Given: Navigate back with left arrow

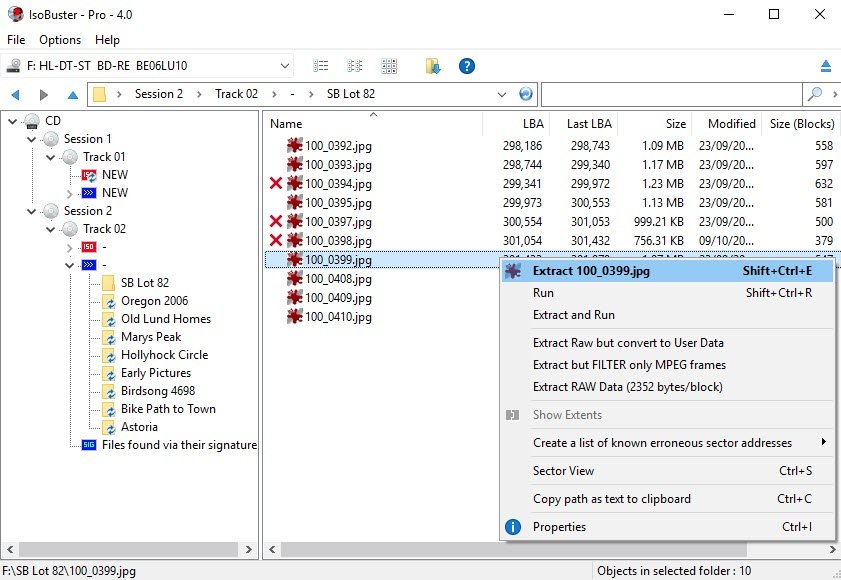Looking at the screenshot, I should tap(15, 95).
